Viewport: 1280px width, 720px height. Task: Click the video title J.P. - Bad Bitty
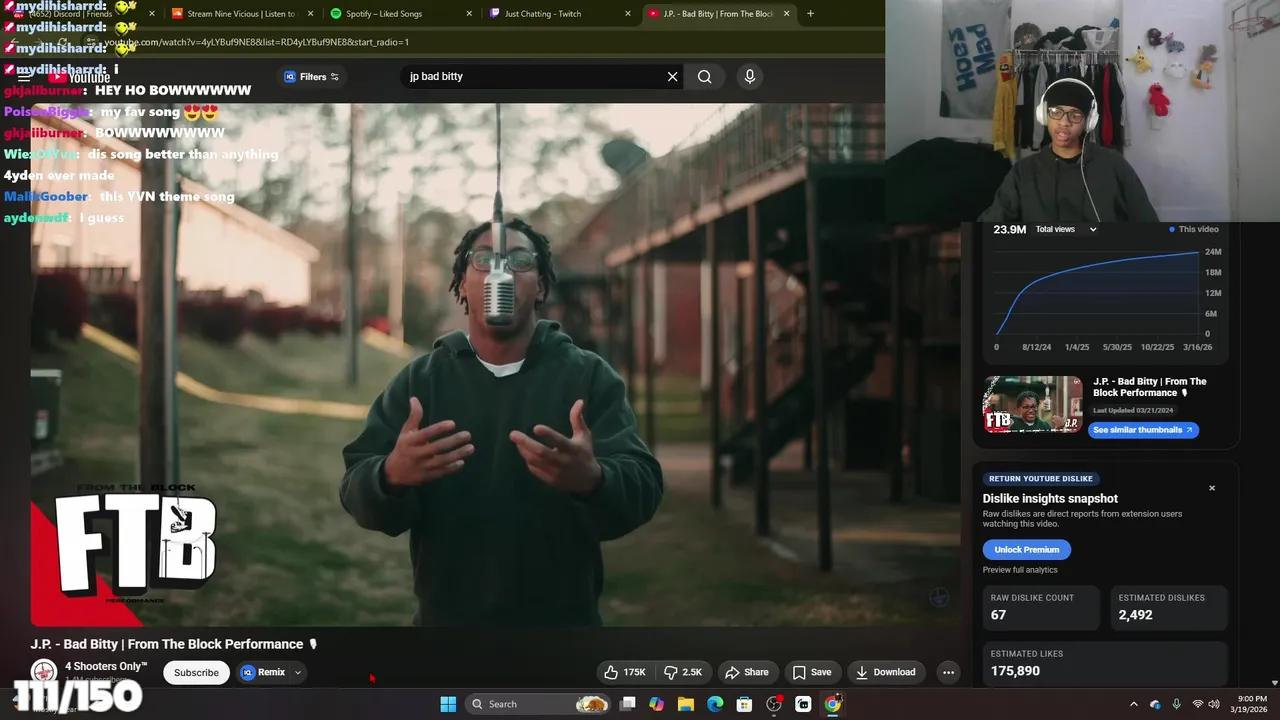coord(174,644)
